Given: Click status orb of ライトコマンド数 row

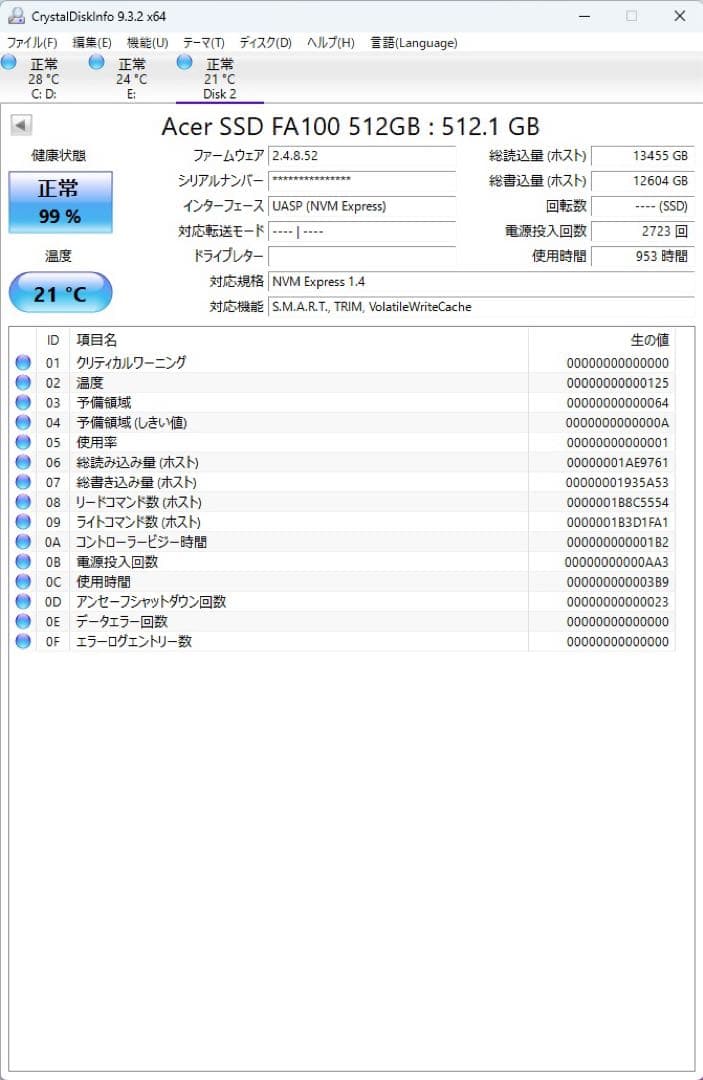Looking at the screenshot, I should point(23,521).
